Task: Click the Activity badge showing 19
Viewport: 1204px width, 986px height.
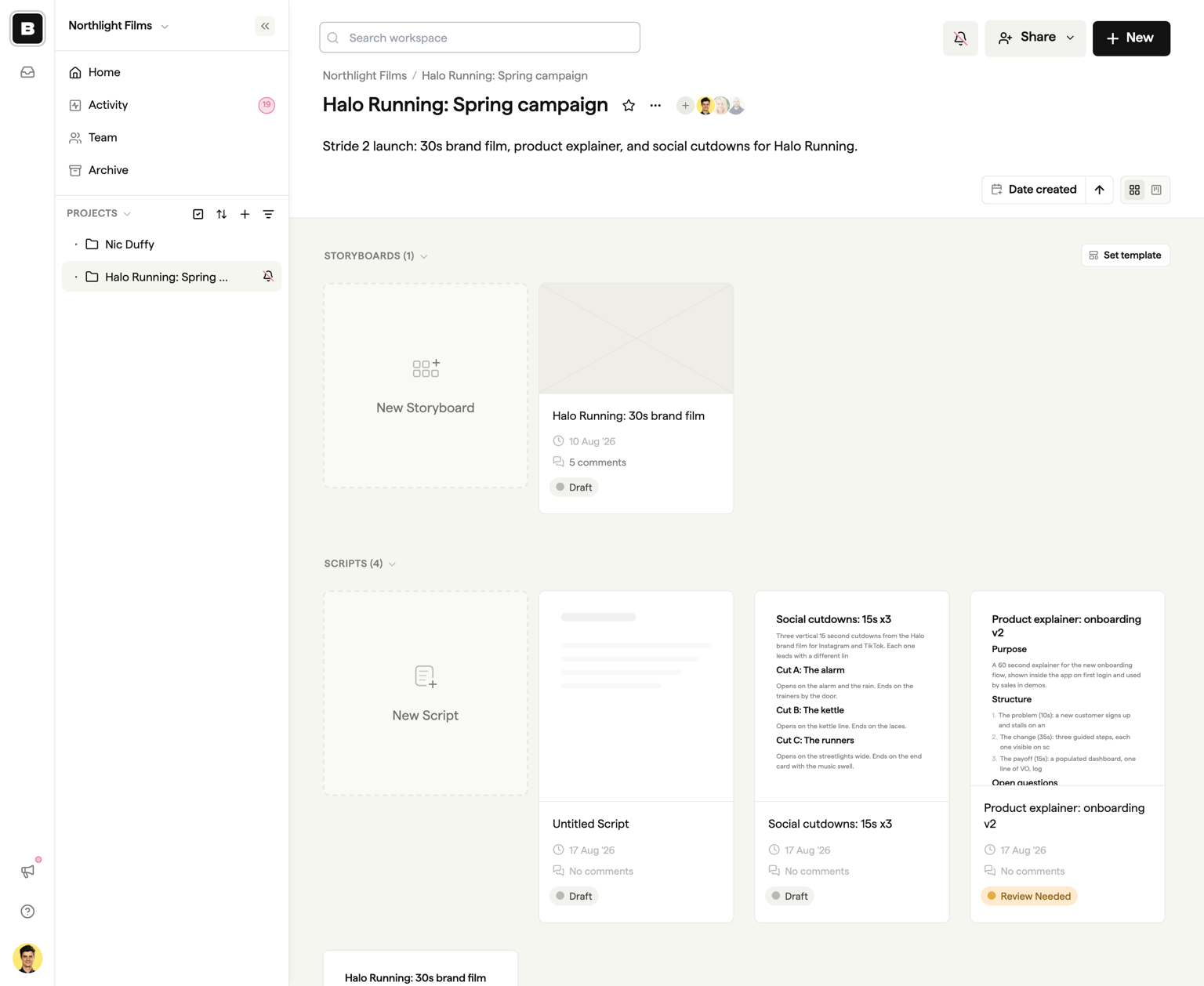Action: [267, 105]
